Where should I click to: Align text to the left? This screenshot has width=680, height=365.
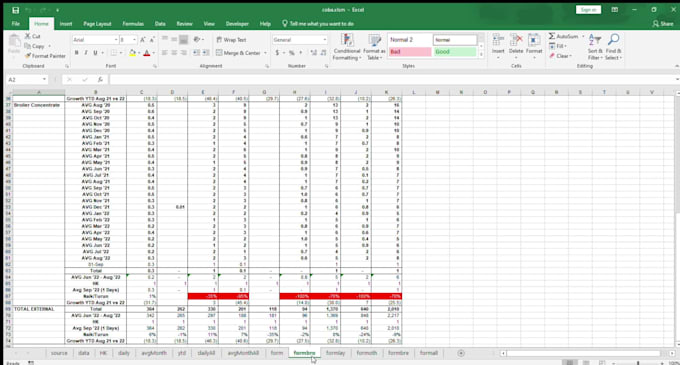click(x=164, y=53)
